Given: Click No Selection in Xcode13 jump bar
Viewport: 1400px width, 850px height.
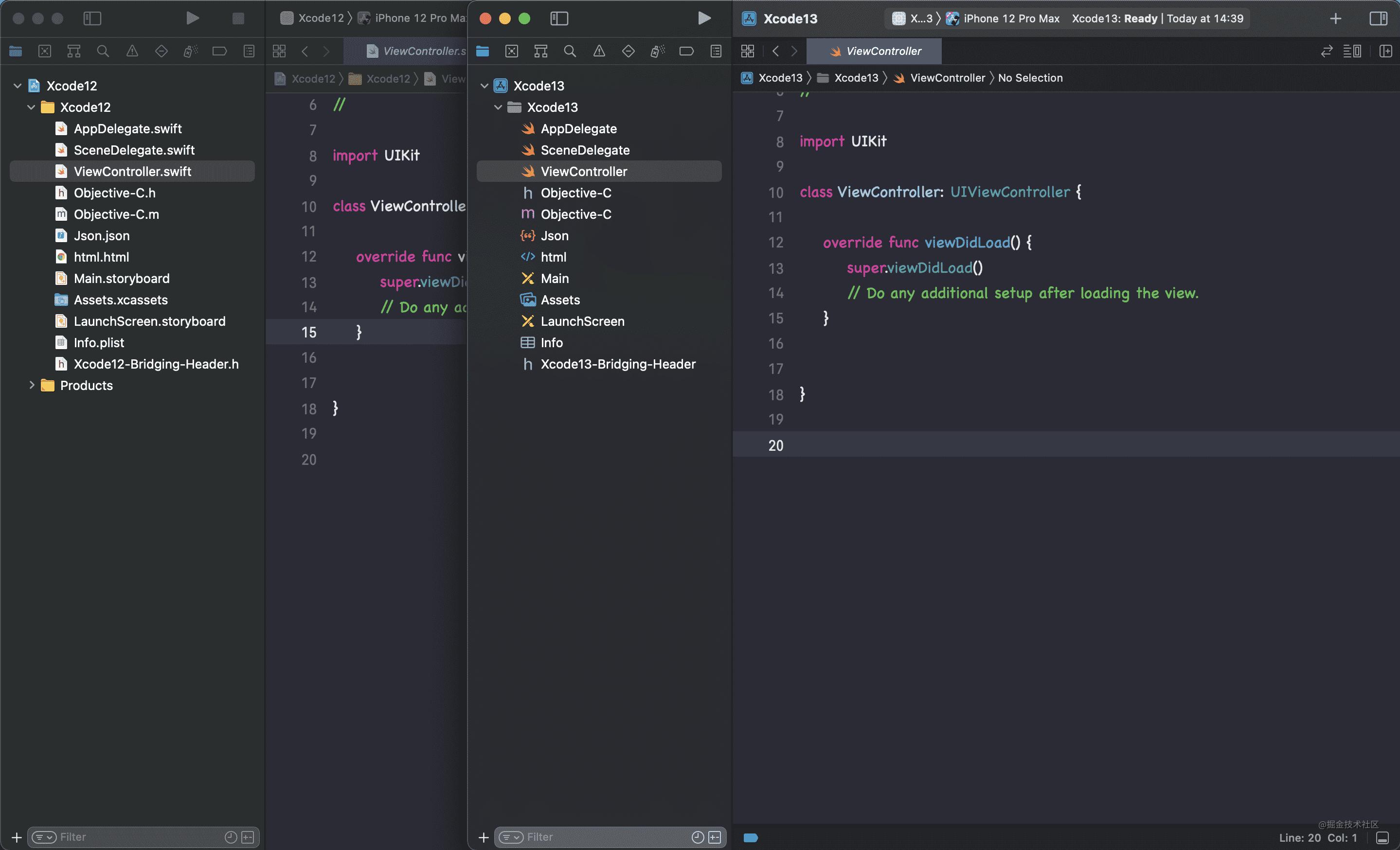Looking at the screenshot, I should coord(1030,78).
